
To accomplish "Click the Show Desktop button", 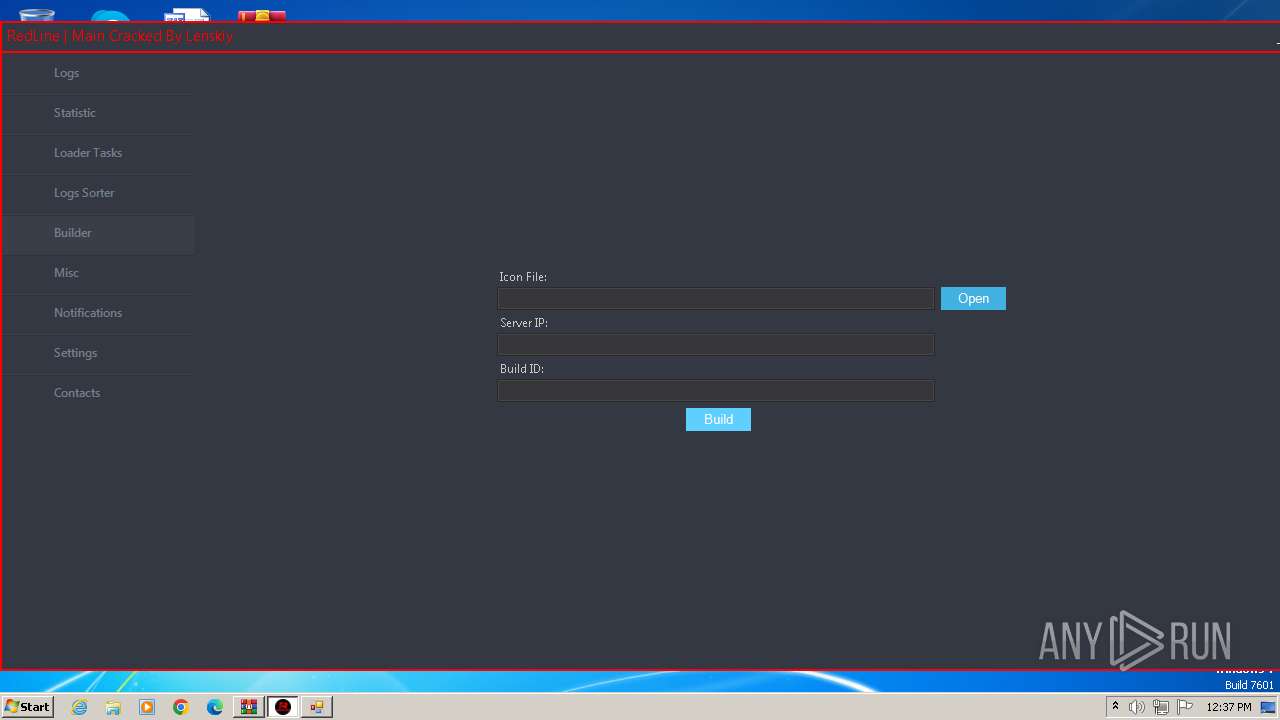I will tap(1268, 707).
